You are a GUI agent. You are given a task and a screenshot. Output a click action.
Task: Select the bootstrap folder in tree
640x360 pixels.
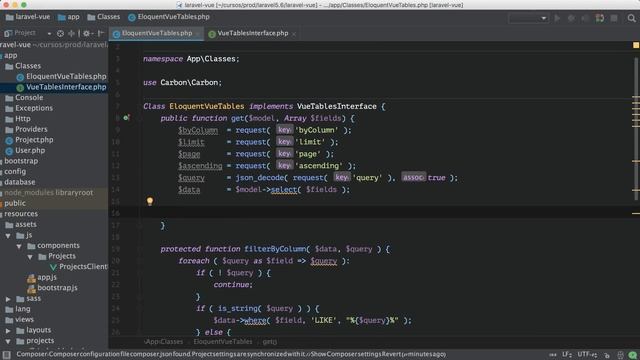point(20,161)
